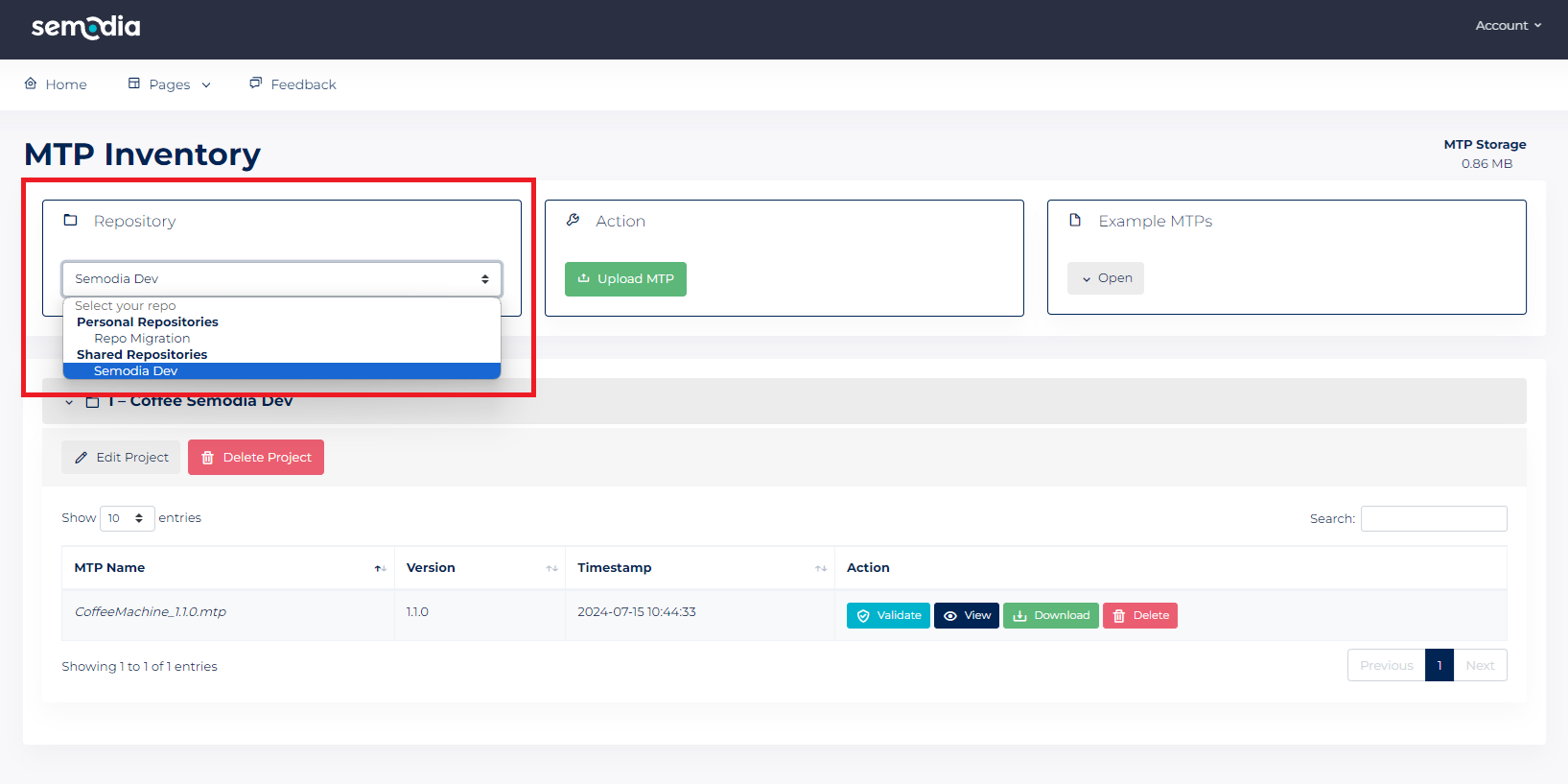
Task: Open the Feedback page
Action: click(293, 84)
